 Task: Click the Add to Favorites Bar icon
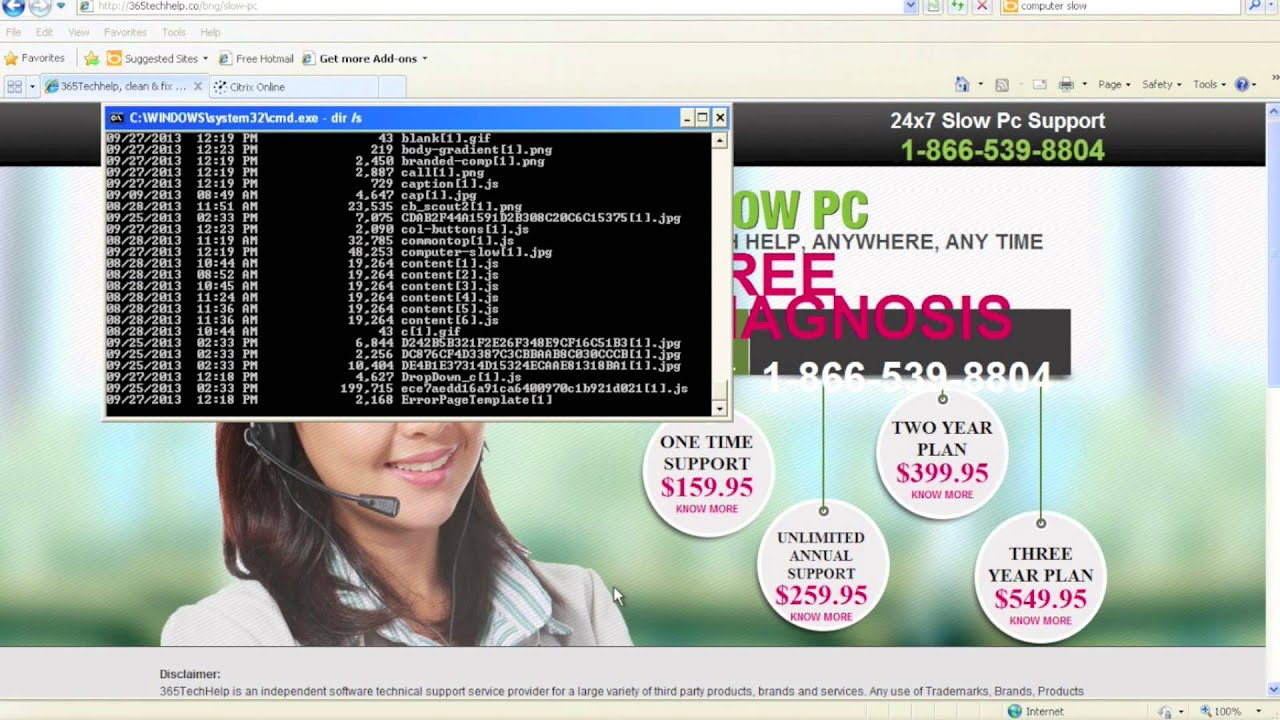tap(91, 59)
